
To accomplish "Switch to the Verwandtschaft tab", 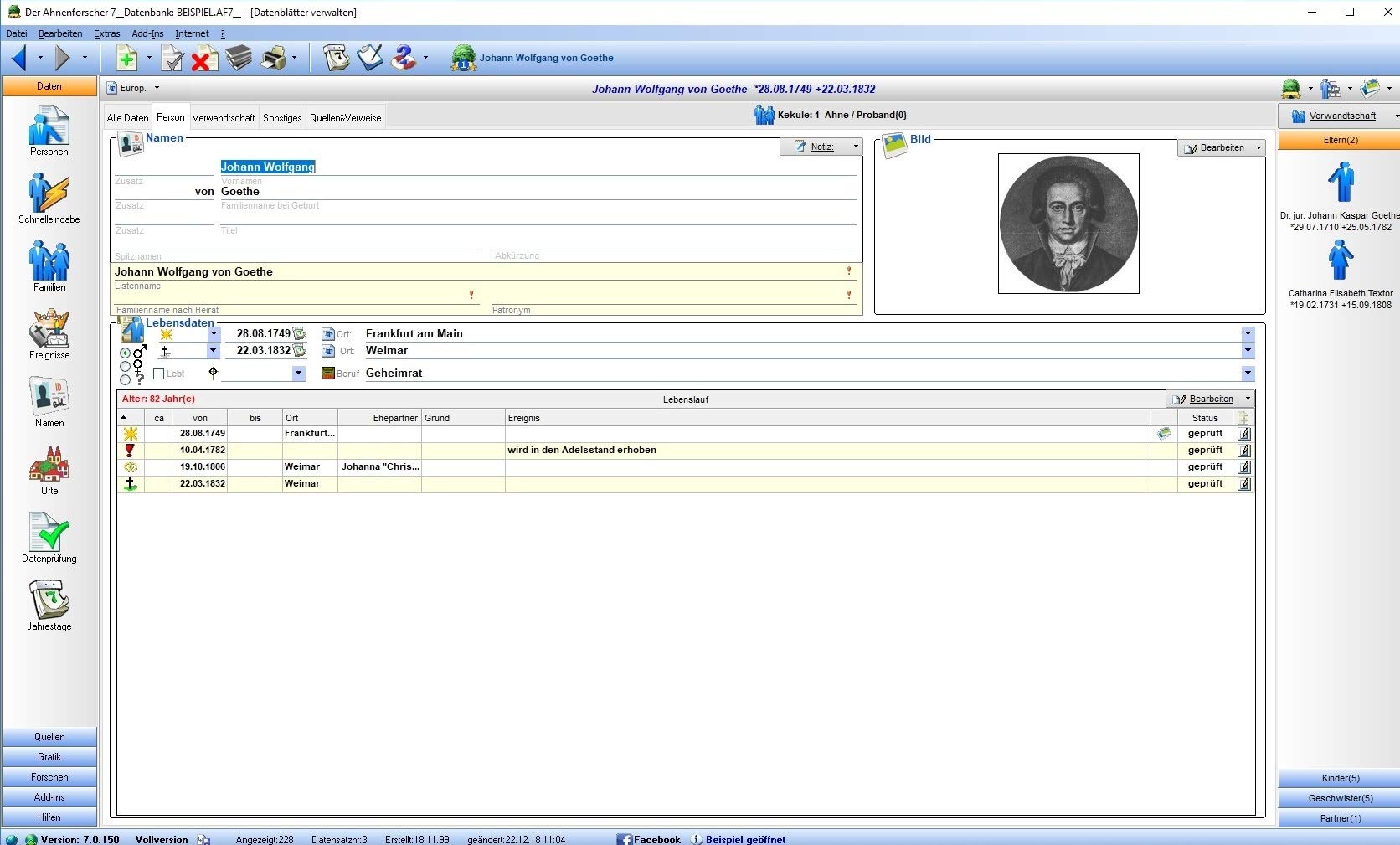I will pyautogui.click(x=224, y=118).
